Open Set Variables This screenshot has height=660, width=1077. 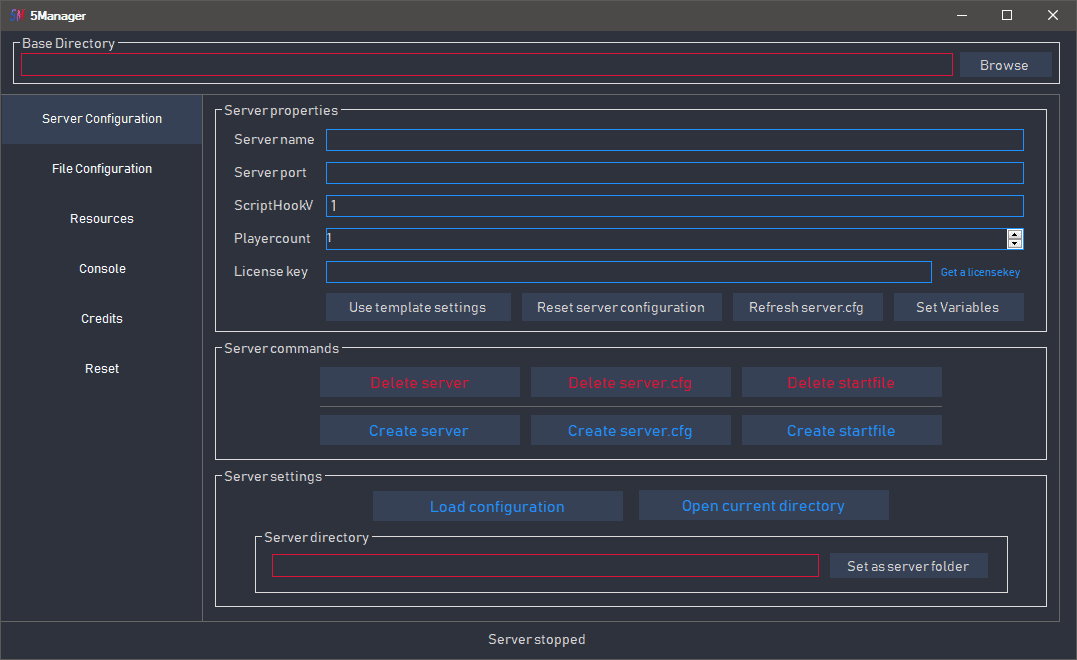coord(957,307)
